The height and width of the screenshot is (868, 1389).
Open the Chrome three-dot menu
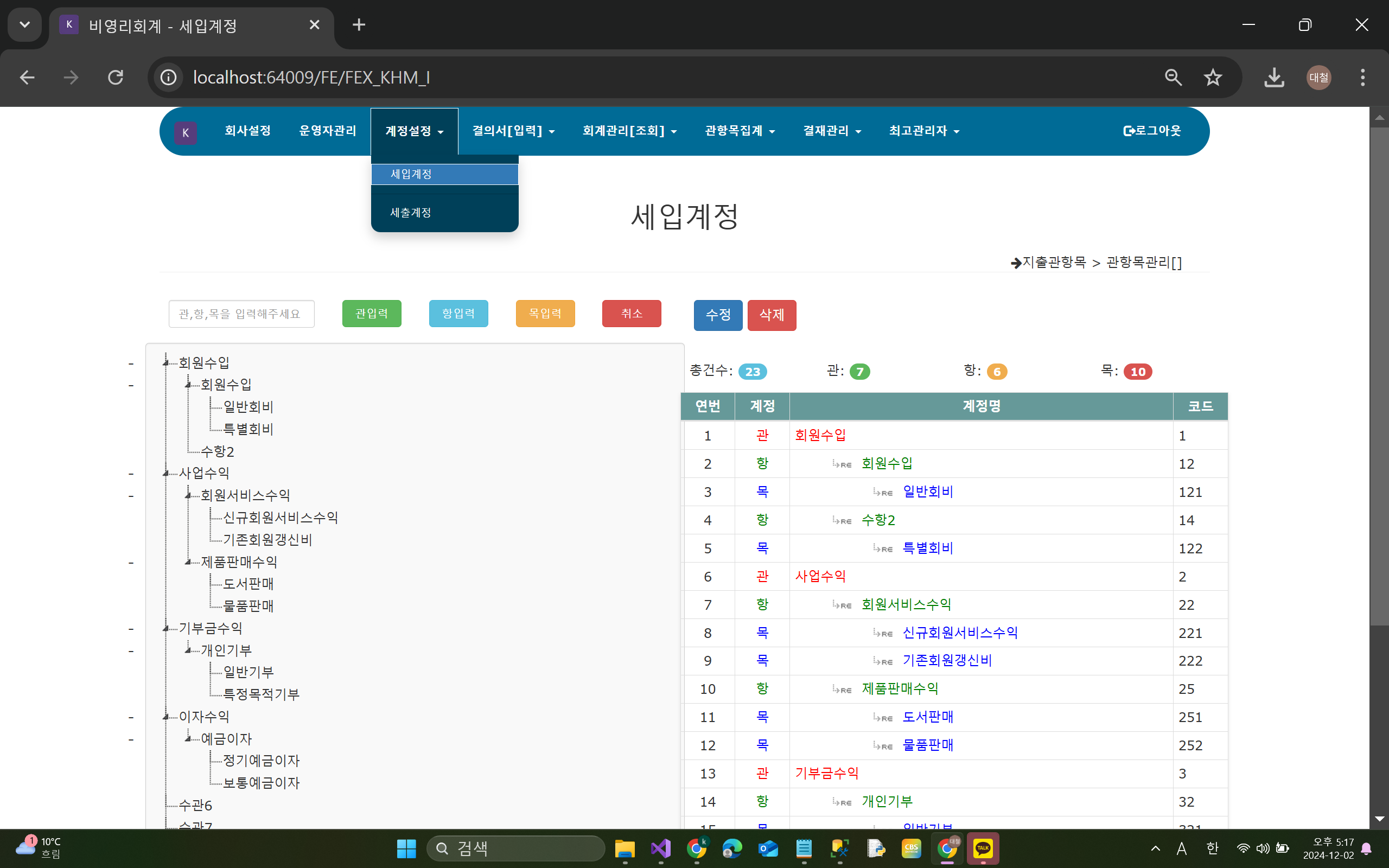click(x=1362, y=77)
